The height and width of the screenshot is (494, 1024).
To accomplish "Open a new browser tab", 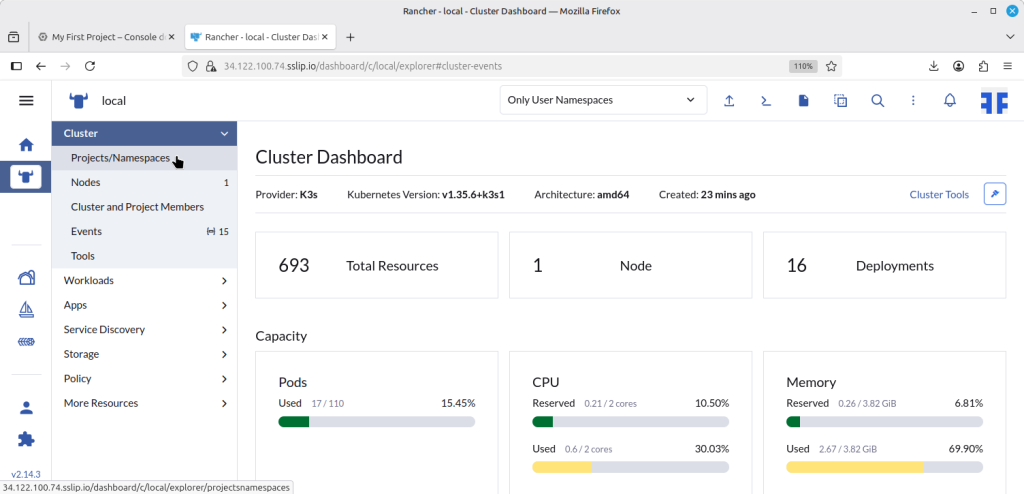I will tap(350, 37).
